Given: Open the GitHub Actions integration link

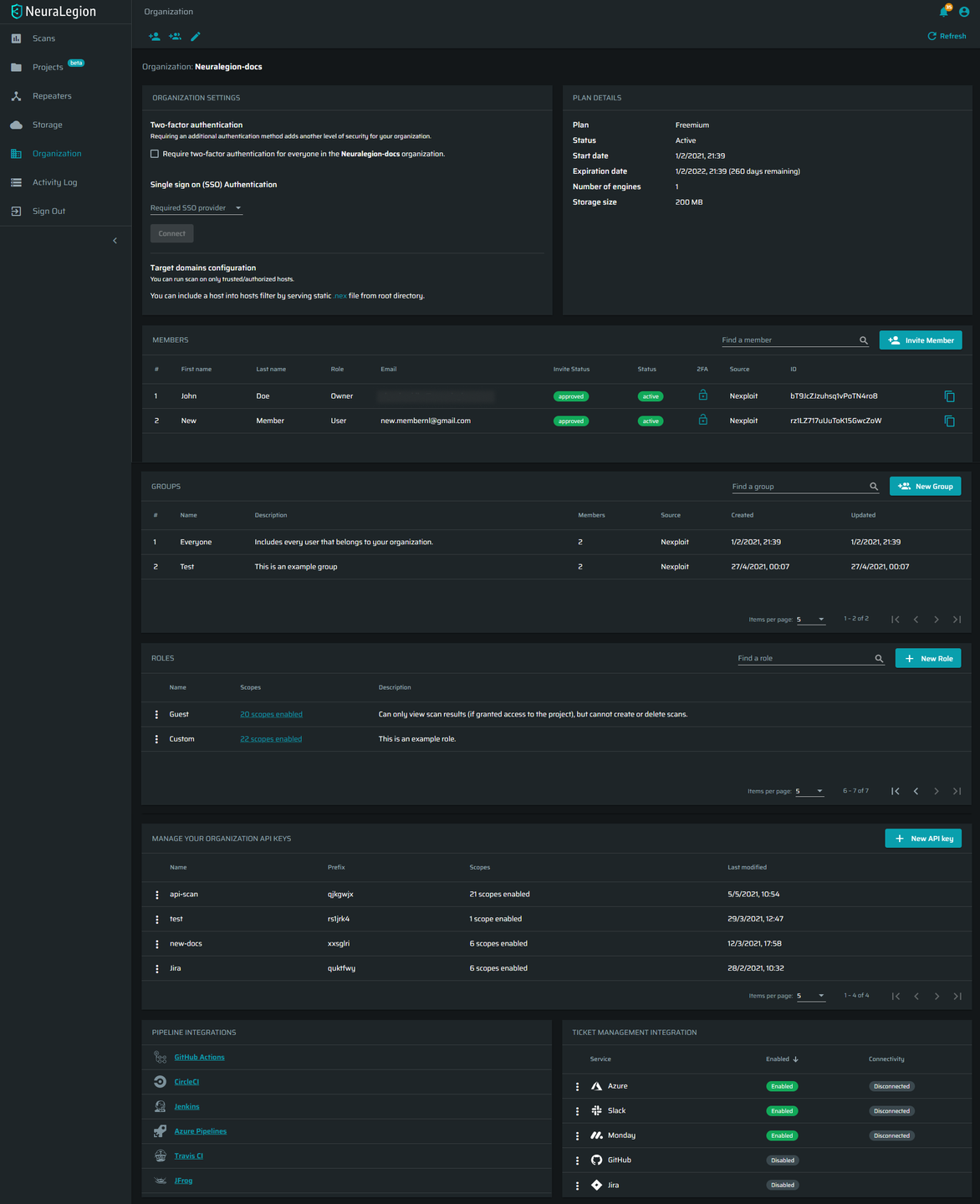Looking at the screenshot, I should pos(199,1058).
